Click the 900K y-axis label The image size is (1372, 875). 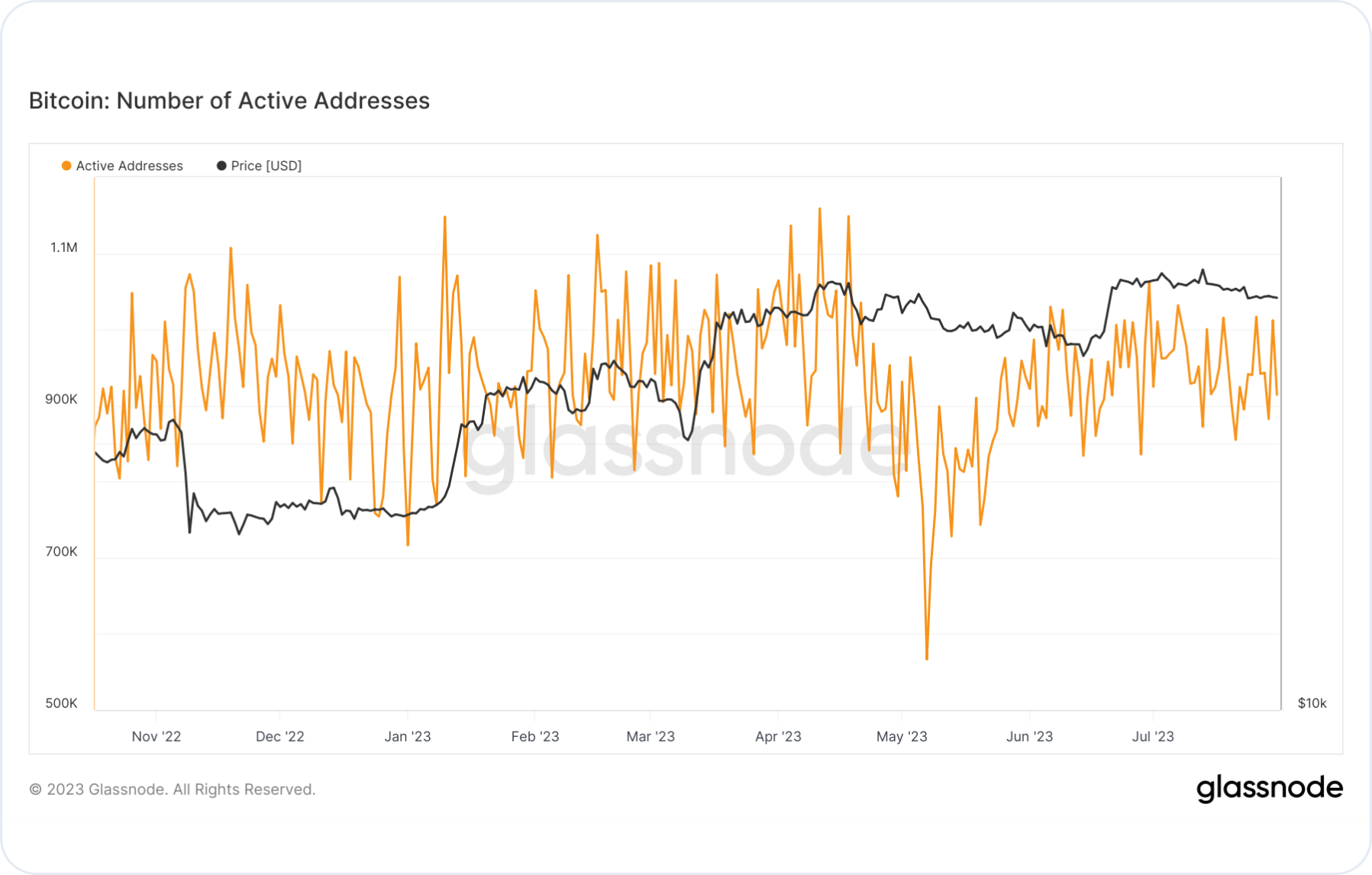tap(61, 399)
